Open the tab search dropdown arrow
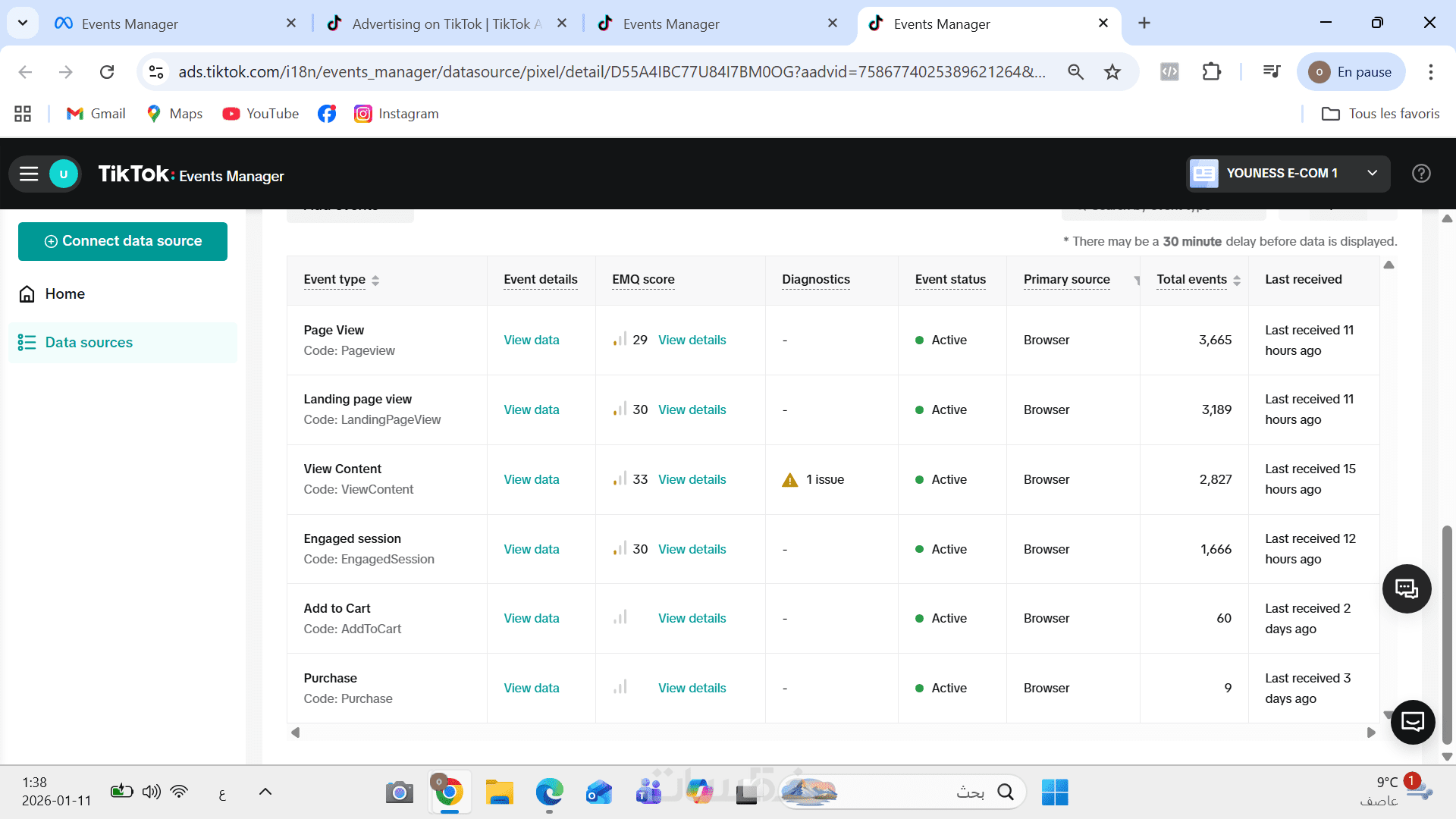Screen dimensions: 1456x819 pos(23,23)
